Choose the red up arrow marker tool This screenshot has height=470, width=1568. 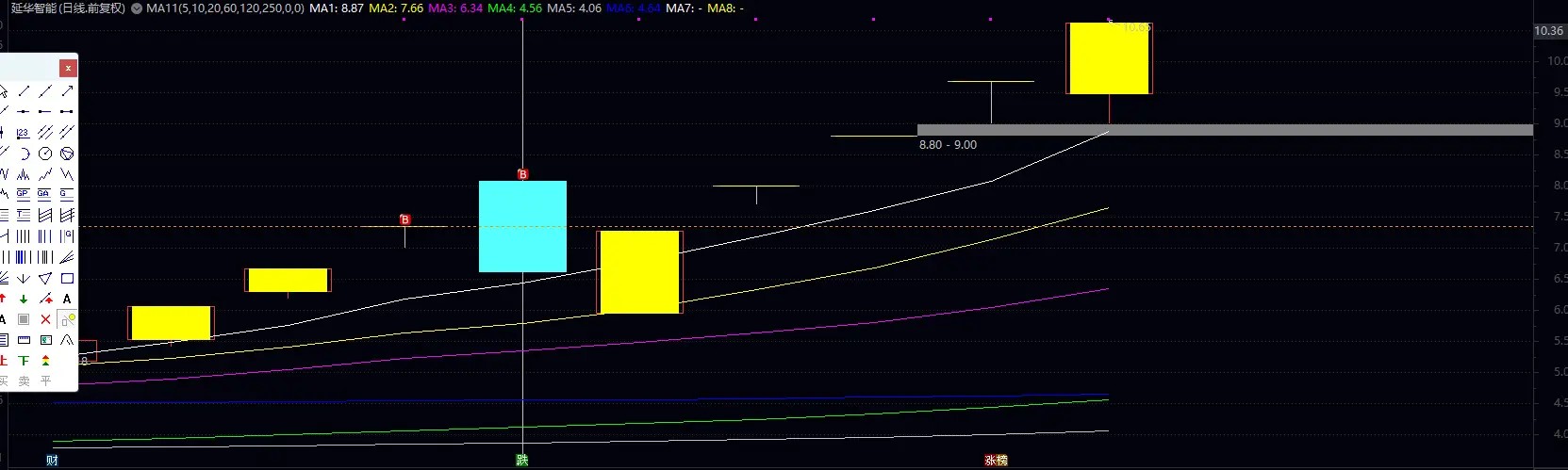coord(3,299)
